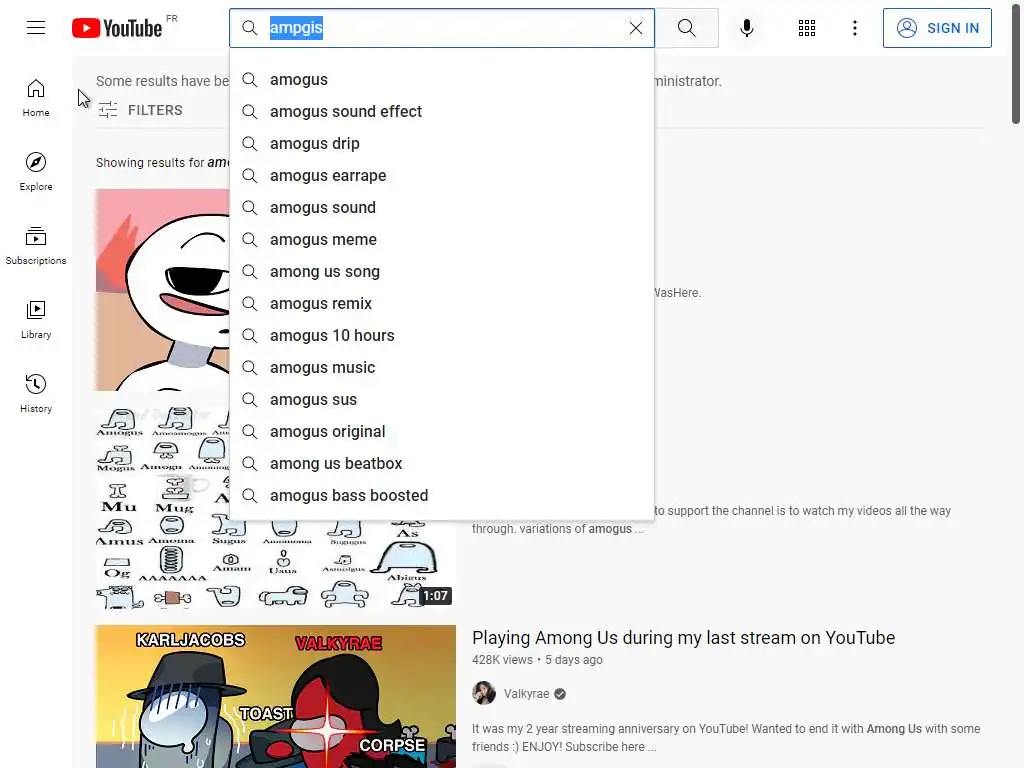This screenshot has height=768, width=1024.
Task: Open the Valkyrae channel name
Action: coord(526,694)
